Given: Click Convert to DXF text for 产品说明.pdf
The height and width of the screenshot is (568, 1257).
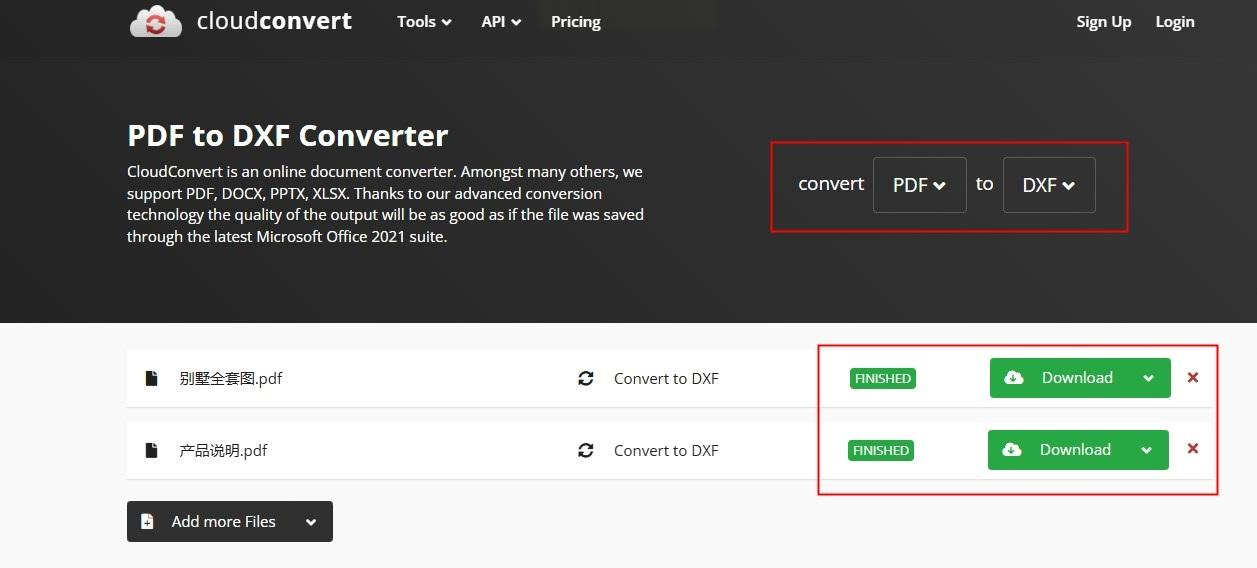Looking at the screenshot, I should (x=666, y=450).
